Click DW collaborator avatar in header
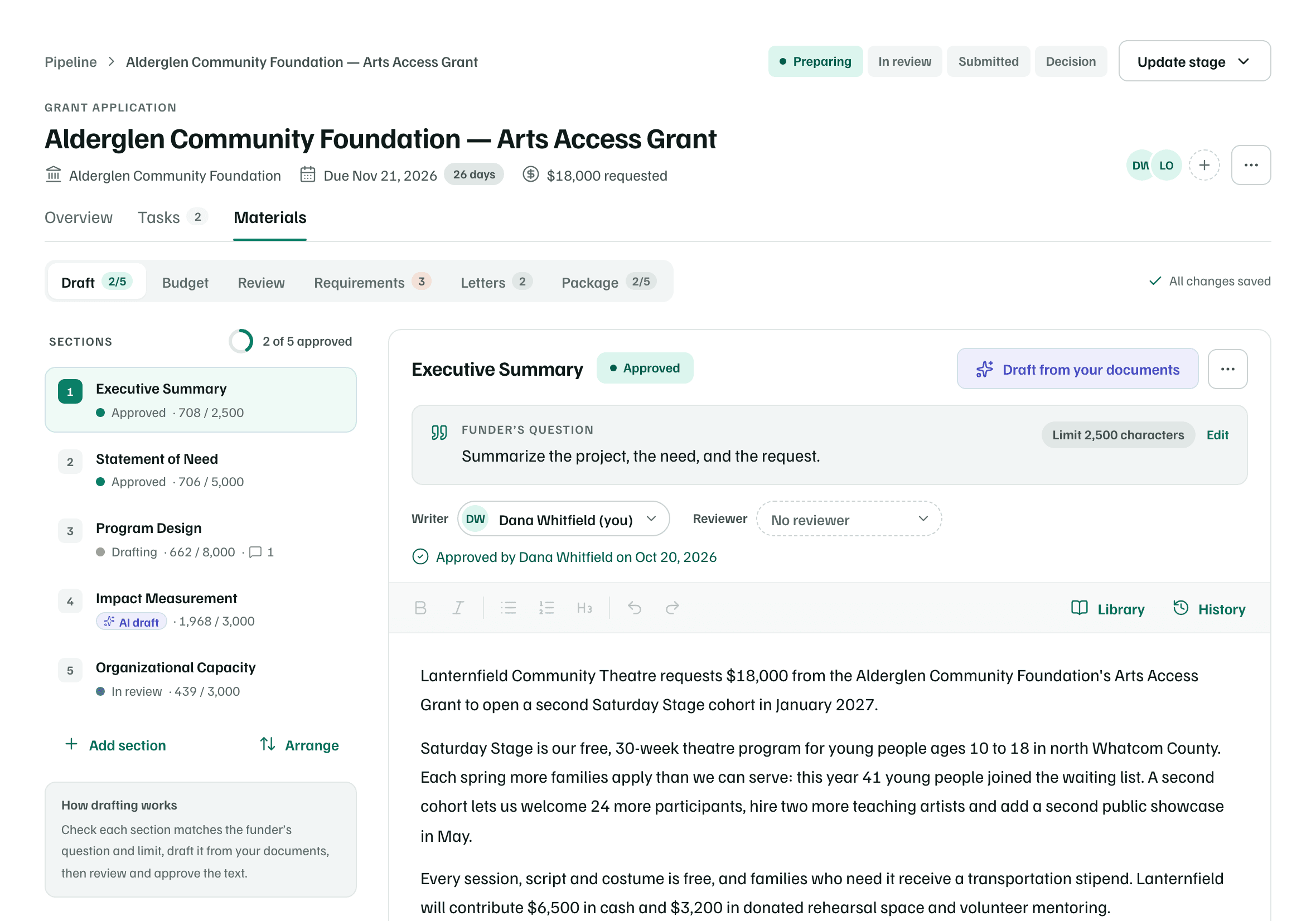 pyautogui.click(x=1139, y=165)
